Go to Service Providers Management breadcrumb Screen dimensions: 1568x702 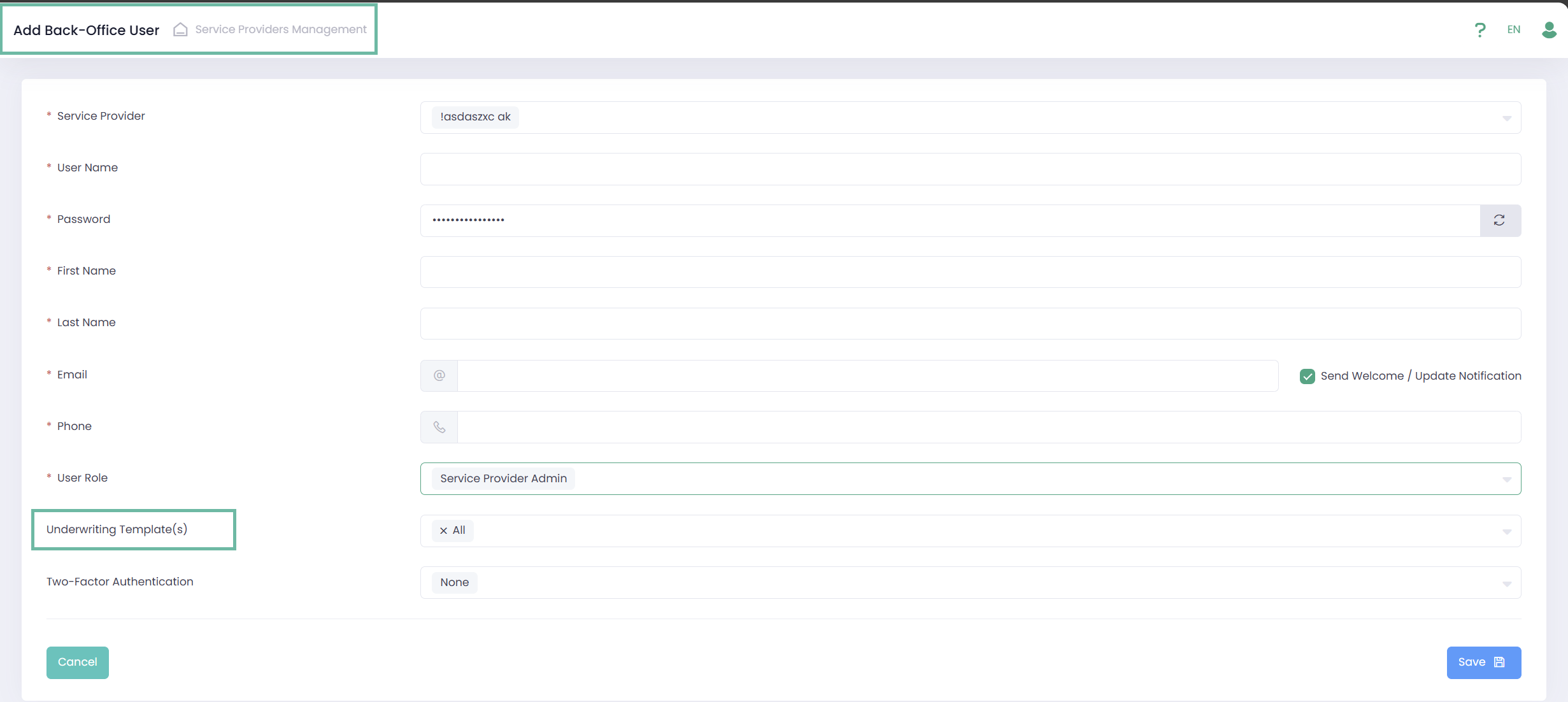281,30
